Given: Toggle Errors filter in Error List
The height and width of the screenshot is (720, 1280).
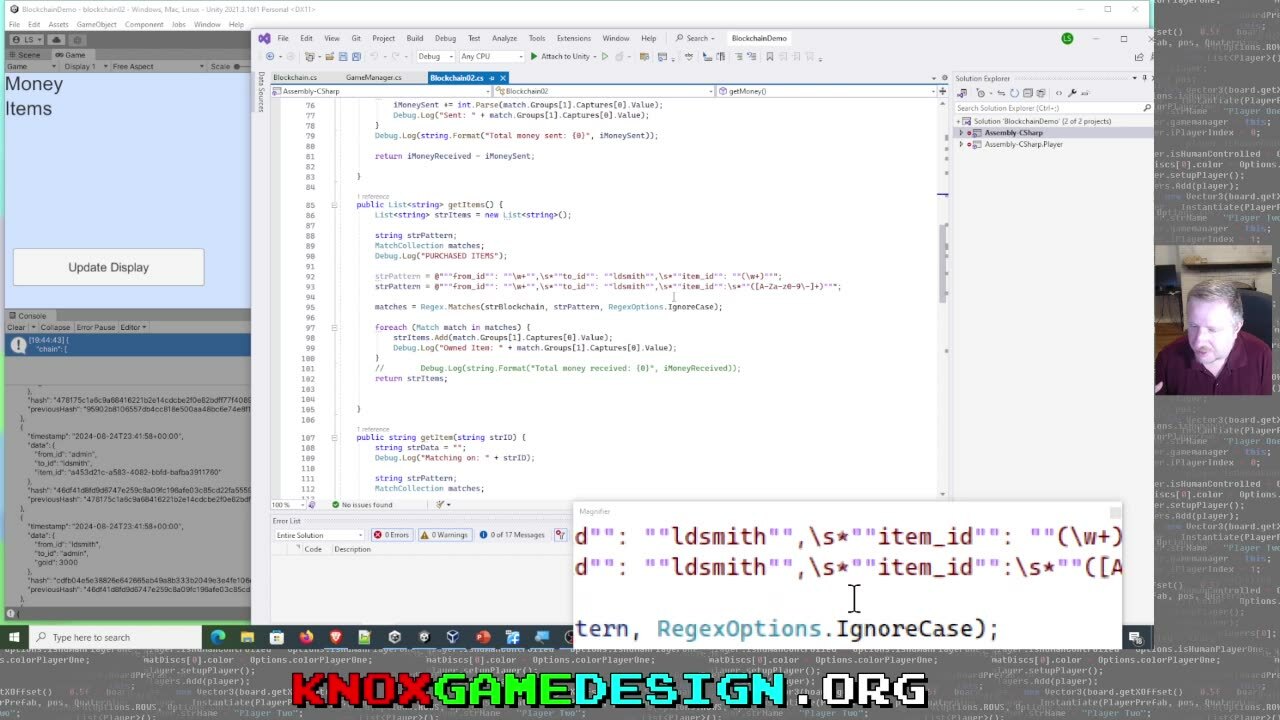Looking at the screenshot, I should point(390,535).
